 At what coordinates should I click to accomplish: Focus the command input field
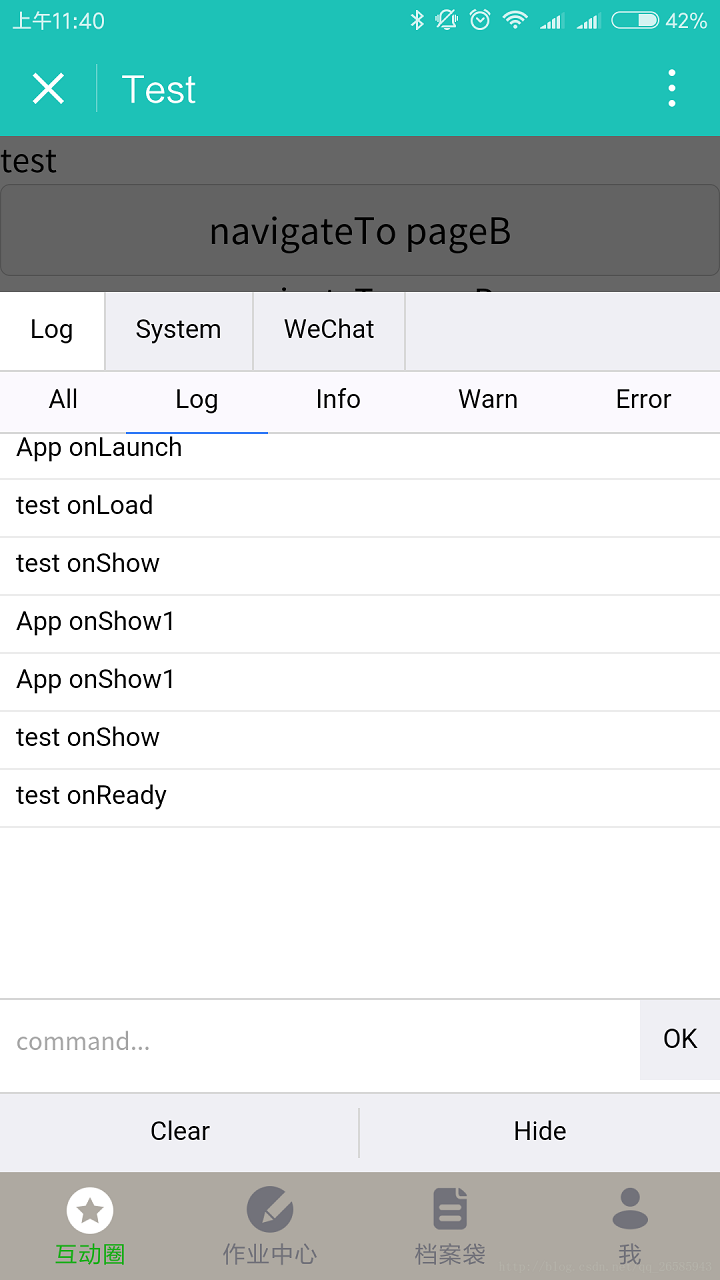tap(320, 1040)
